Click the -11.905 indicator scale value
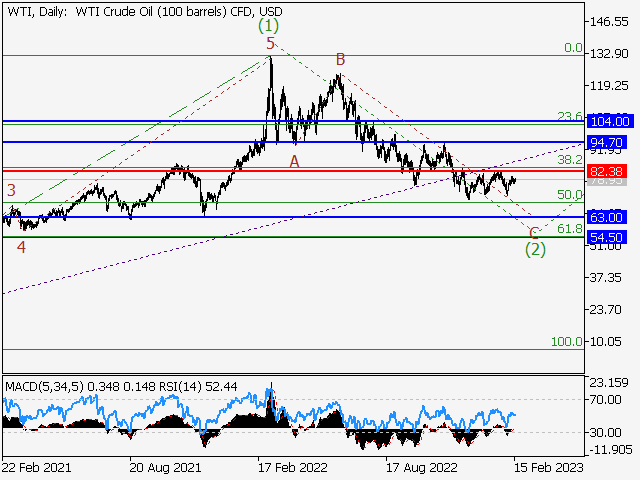The height and width of the screenshot is (480, 640). click(611, 450)
